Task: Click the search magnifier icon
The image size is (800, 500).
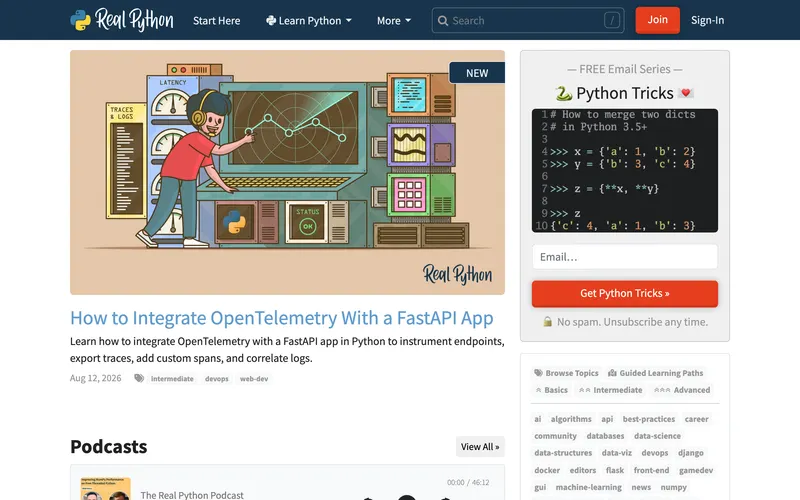Action: tap(443, 21)
